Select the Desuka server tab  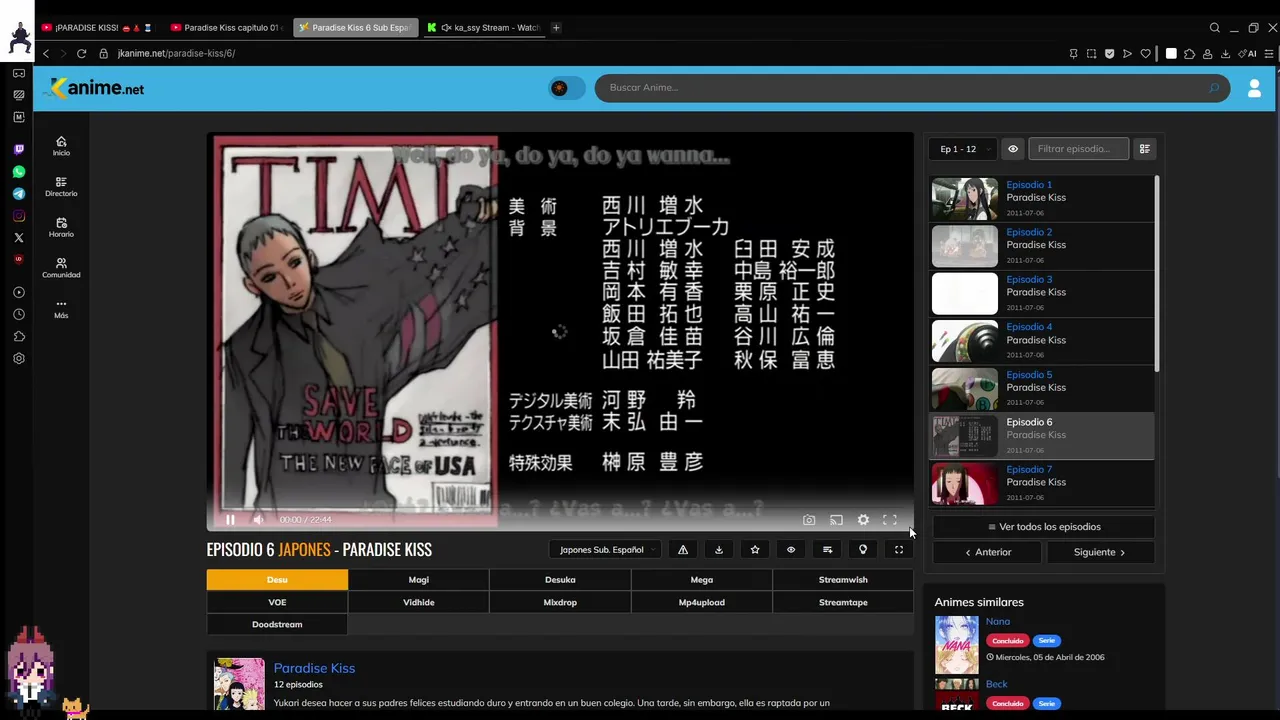(x=560, y=580)
